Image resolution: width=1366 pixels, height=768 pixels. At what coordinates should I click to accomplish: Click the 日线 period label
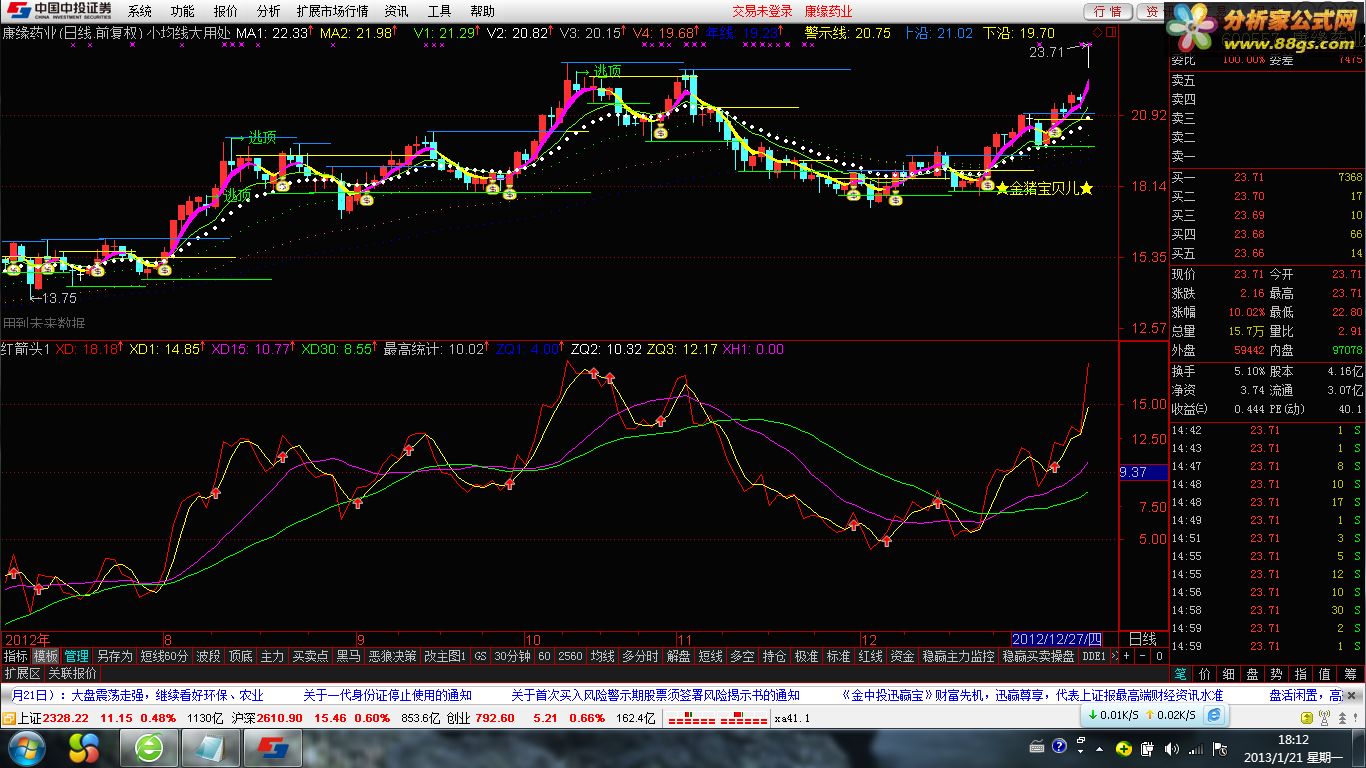pyautogui.click(x=1142, y=638)
